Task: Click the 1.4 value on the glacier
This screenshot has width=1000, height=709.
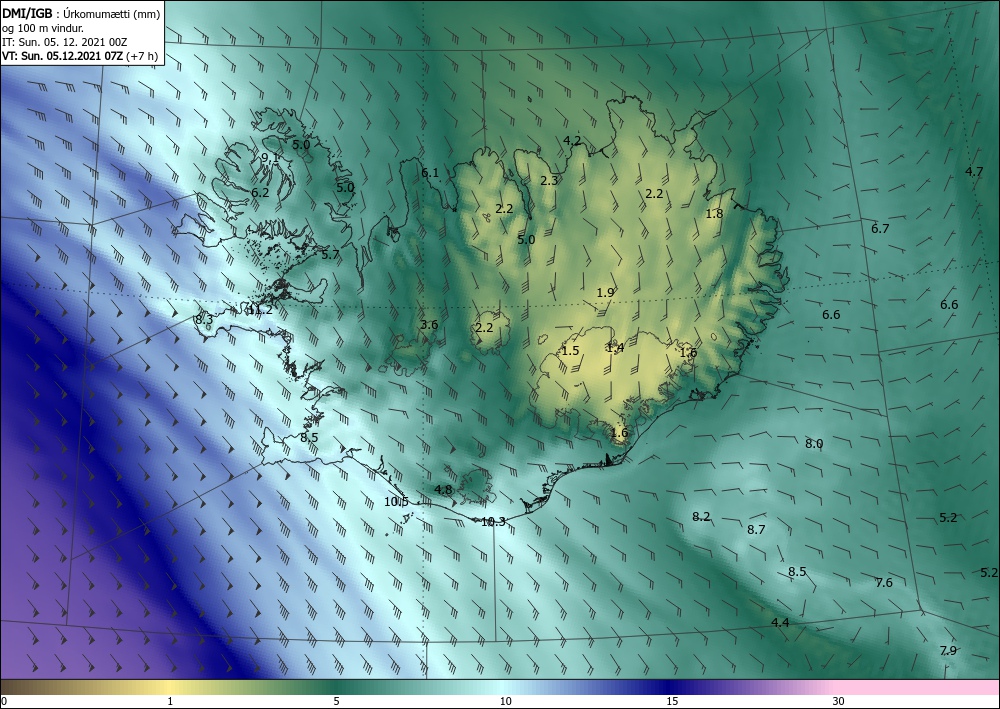Action: 615,347
